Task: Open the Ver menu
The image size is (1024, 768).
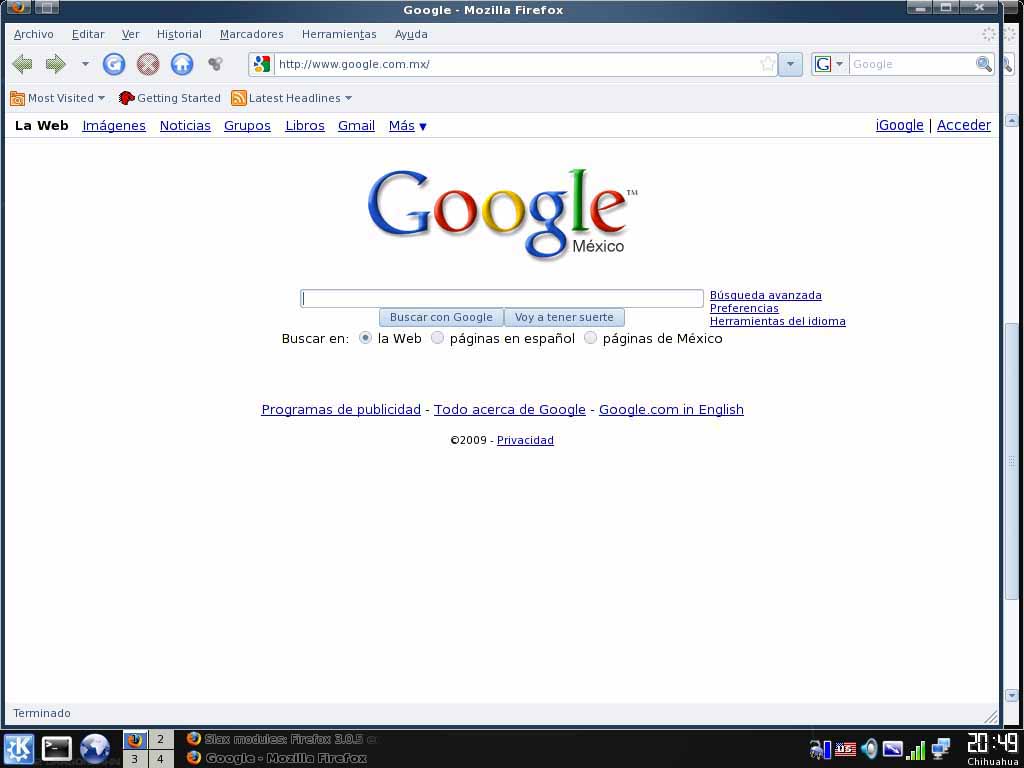Action: (x=131, y=35)
